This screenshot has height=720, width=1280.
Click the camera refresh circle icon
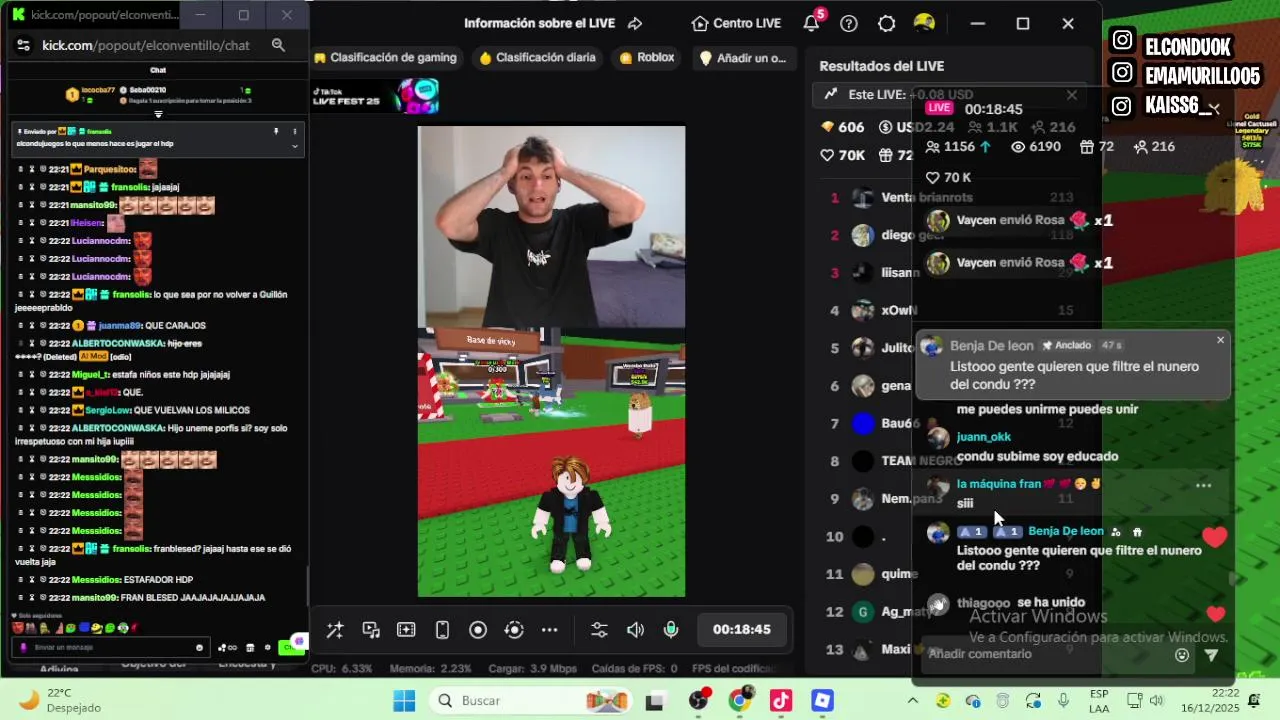pyautogui.click(x=514, y=630)
